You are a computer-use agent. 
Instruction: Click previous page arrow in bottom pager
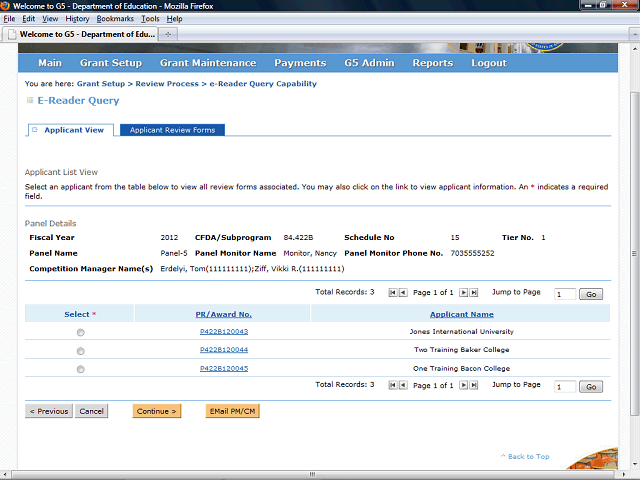[x=403, y=385]
